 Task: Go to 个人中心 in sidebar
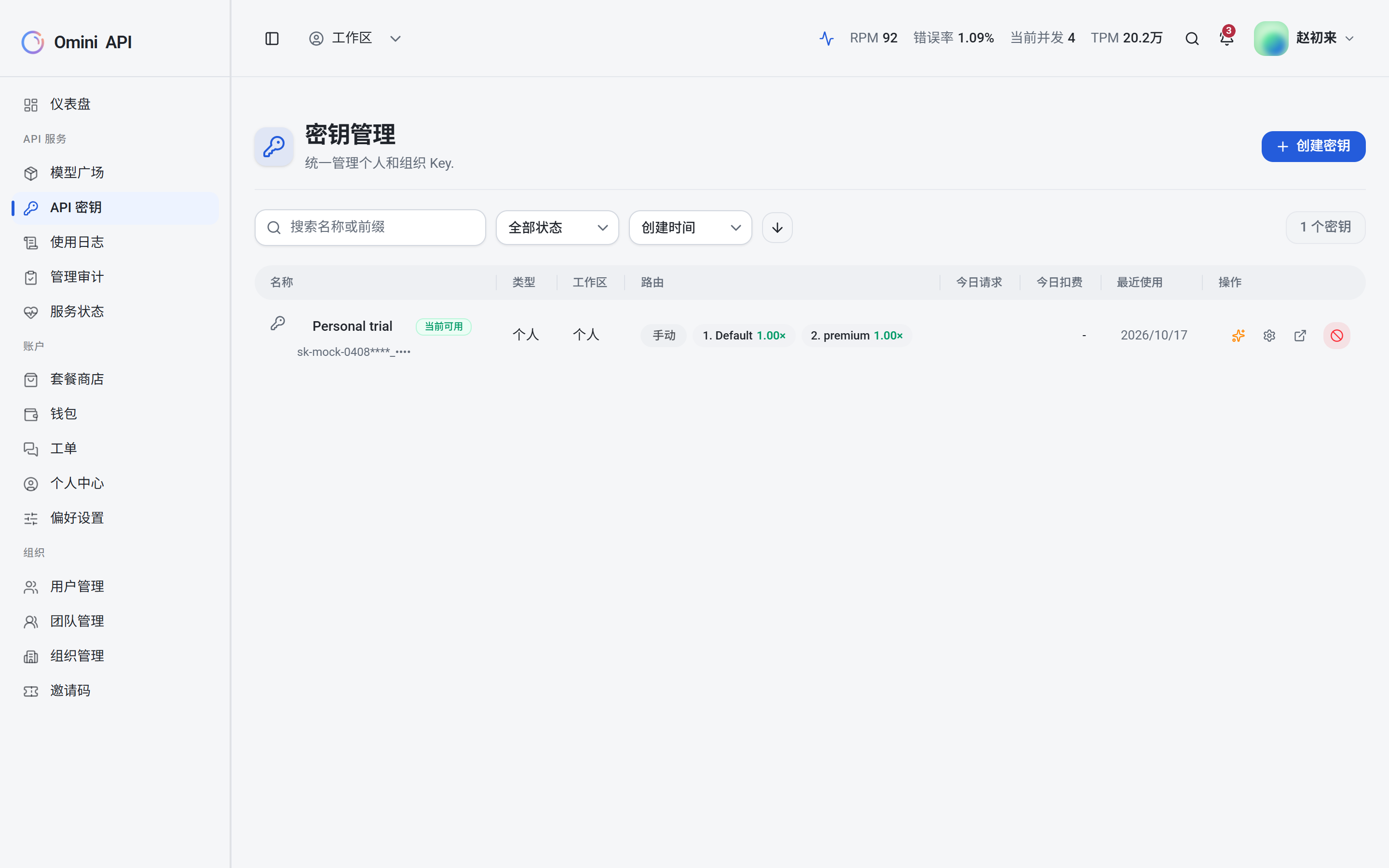tap(115, 483)
